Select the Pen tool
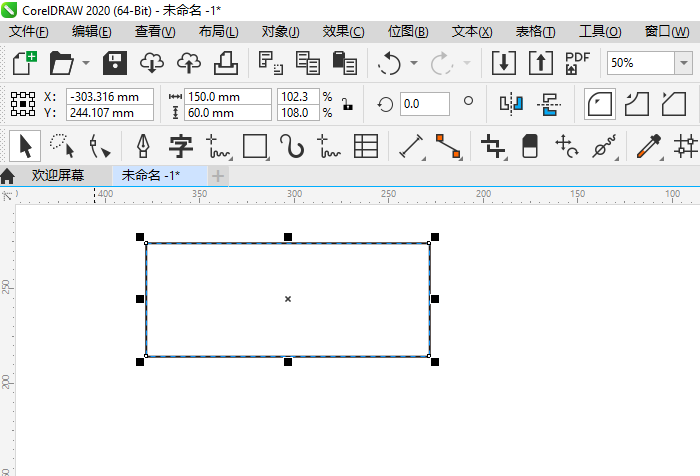This screenshot has height=476, width=700. [143, 146]
